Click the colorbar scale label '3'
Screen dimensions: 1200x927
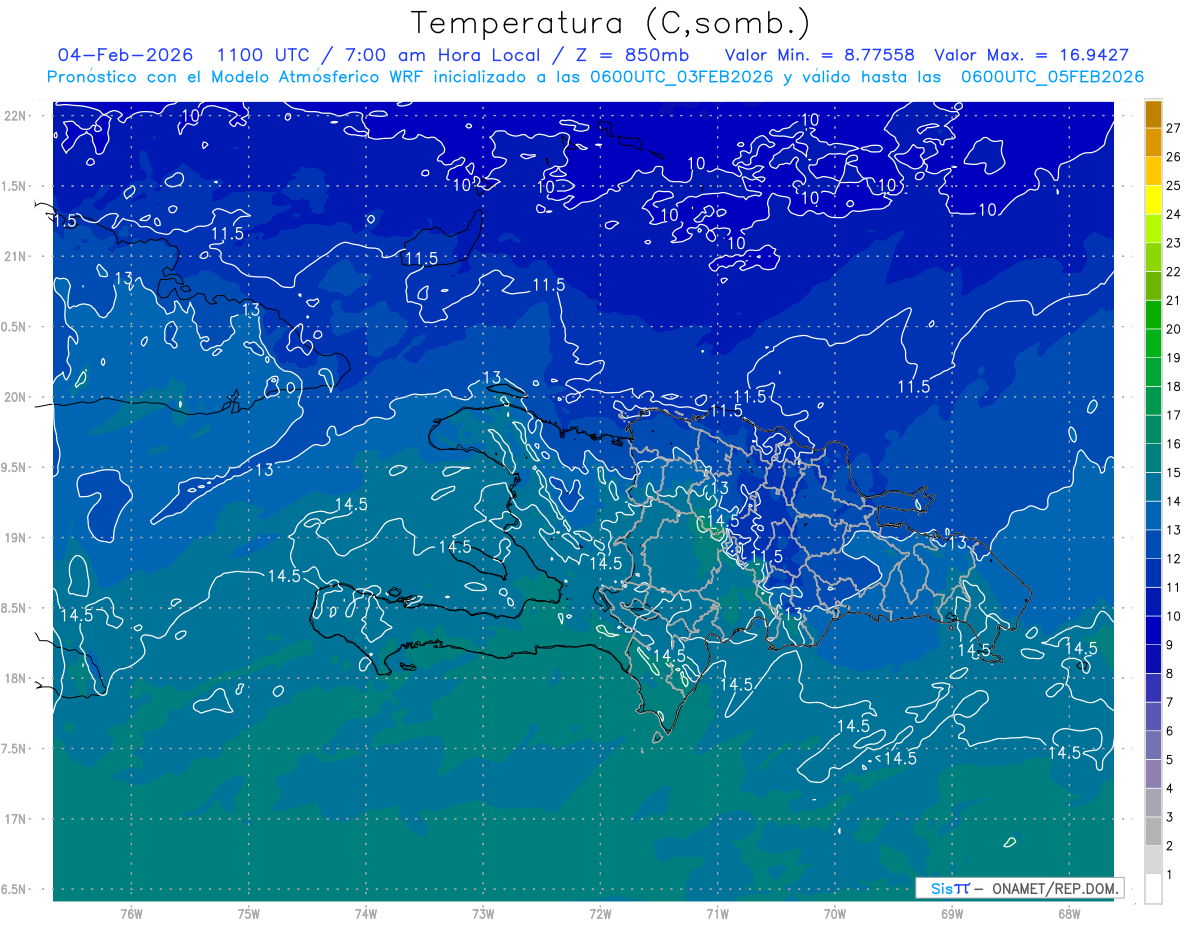[1170, 817]
